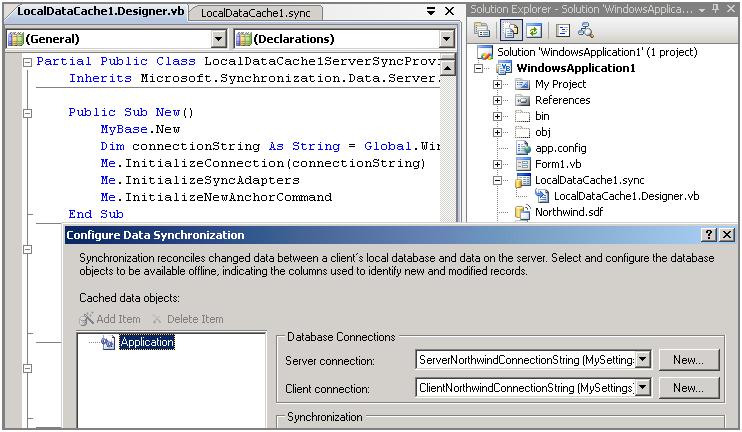Expand the My Project node
This screenshot has height=432, width=742.
pyautogui.click(x=498, y=84)
